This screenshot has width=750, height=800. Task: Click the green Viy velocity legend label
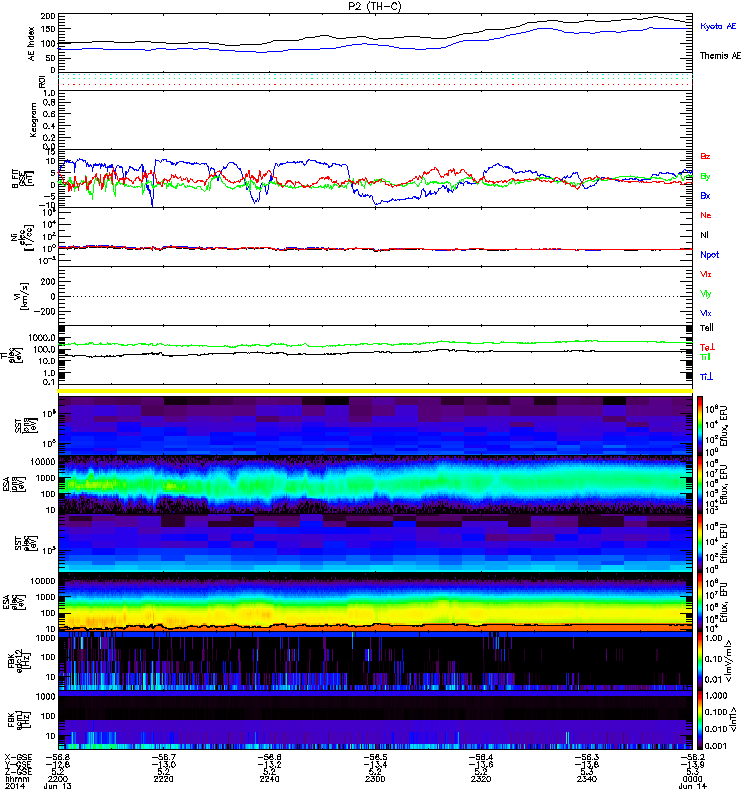coord(706,294)
